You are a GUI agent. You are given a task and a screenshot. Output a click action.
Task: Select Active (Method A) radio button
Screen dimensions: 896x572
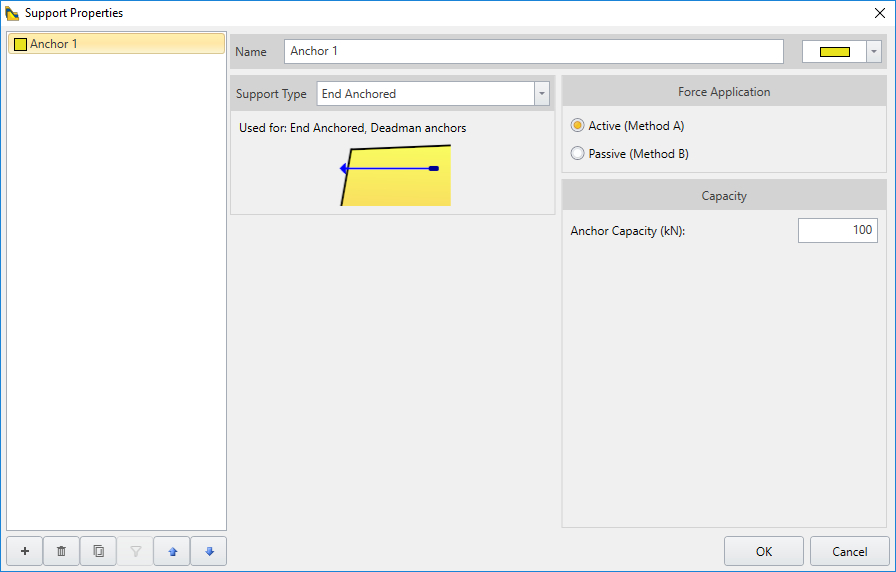click(x=577, y=126)
